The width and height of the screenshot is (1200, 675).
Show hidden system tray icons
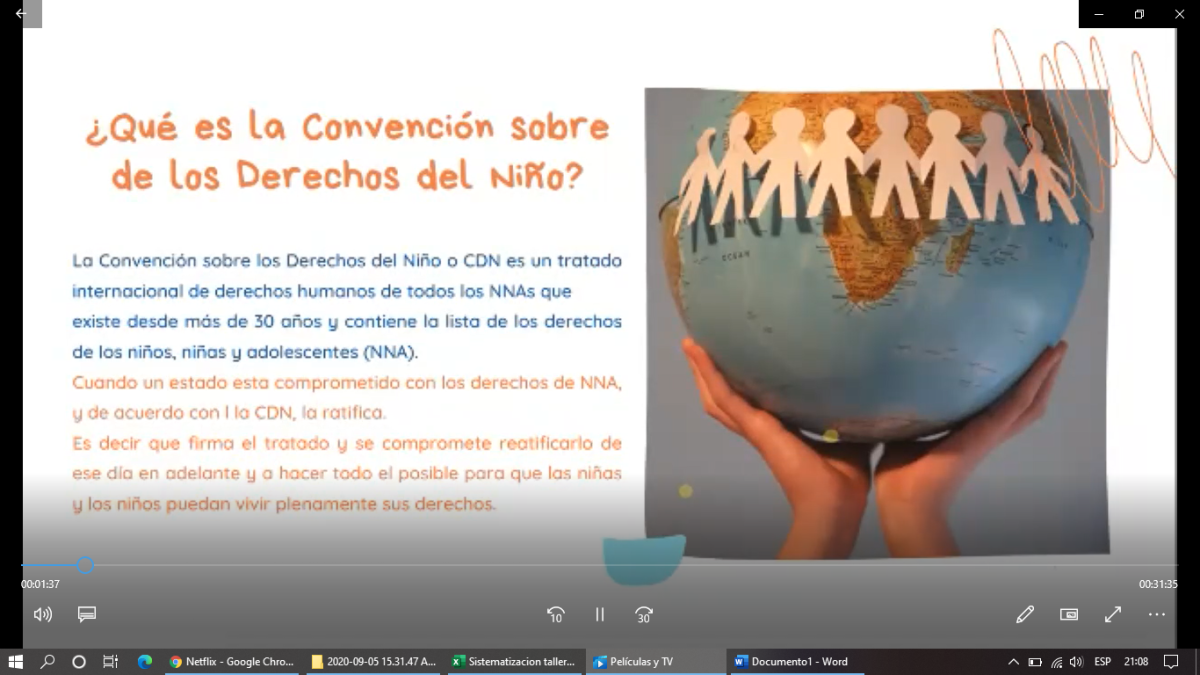tap(1013, 662)
